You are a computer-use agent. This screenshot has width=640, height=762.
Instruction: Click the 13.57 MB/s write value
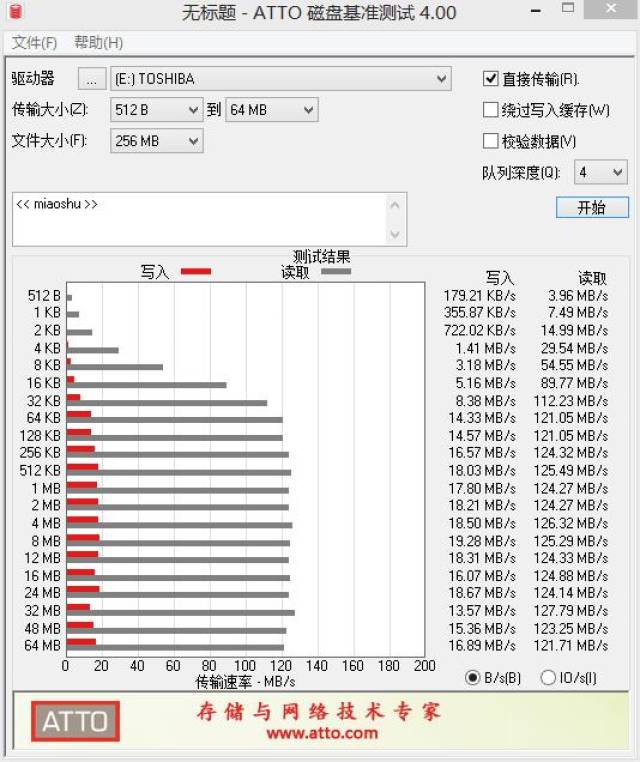click(x=482, y=611)
